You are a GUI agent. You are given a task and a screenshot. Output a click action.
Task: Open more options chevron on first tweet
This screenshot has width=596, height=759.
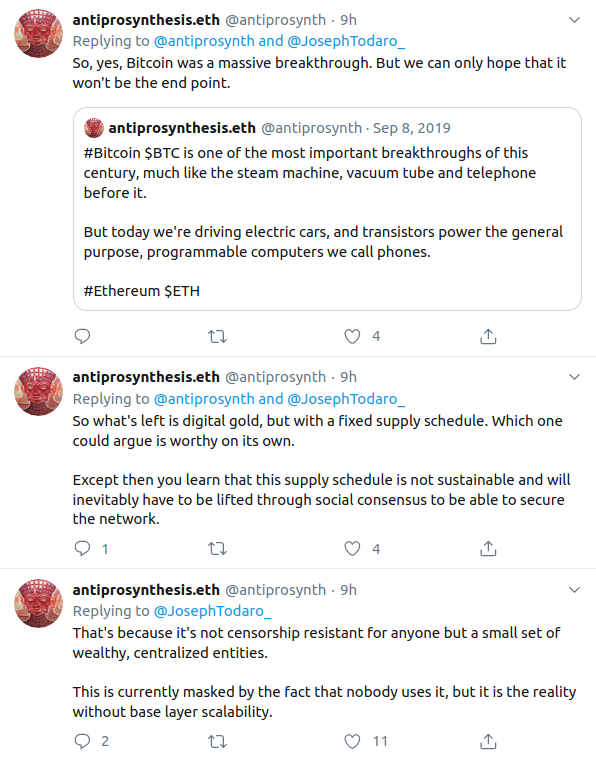pos(574,20)
